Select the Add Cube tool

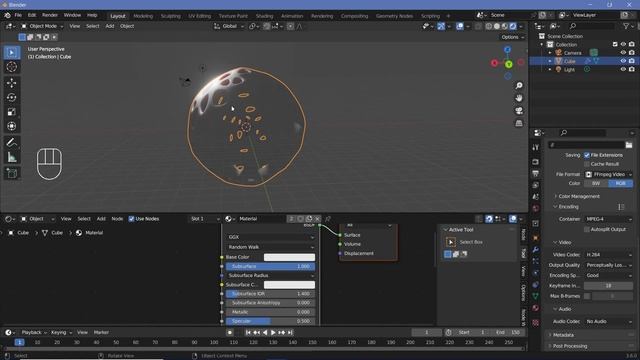pos(11,173)
